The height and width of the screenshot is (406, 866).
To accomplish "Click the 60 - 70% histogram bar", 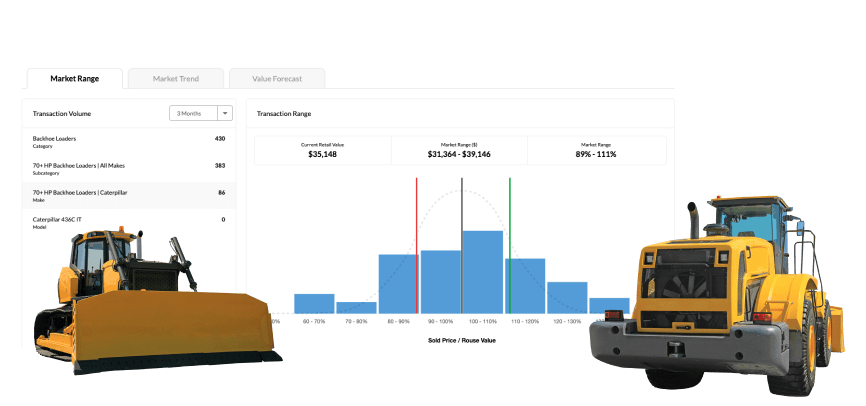I will point(314,304).
